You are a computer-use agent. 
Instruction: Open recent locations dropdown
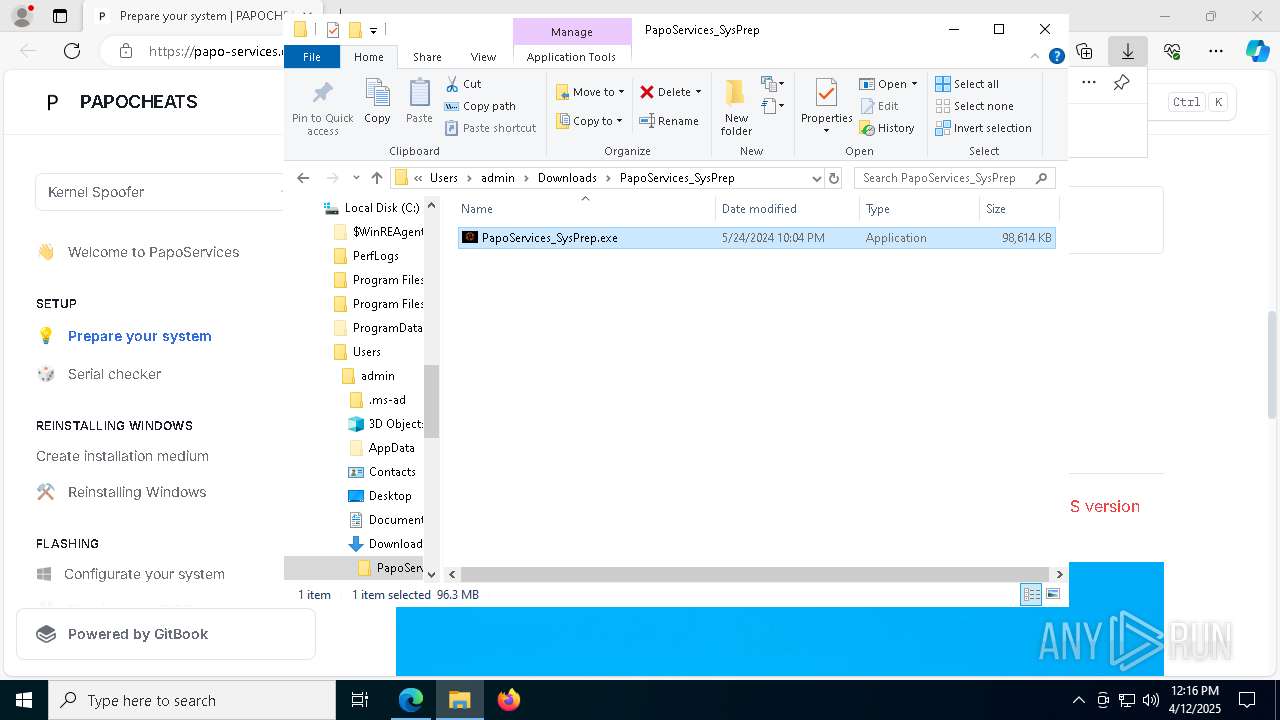tap(356, 178)
